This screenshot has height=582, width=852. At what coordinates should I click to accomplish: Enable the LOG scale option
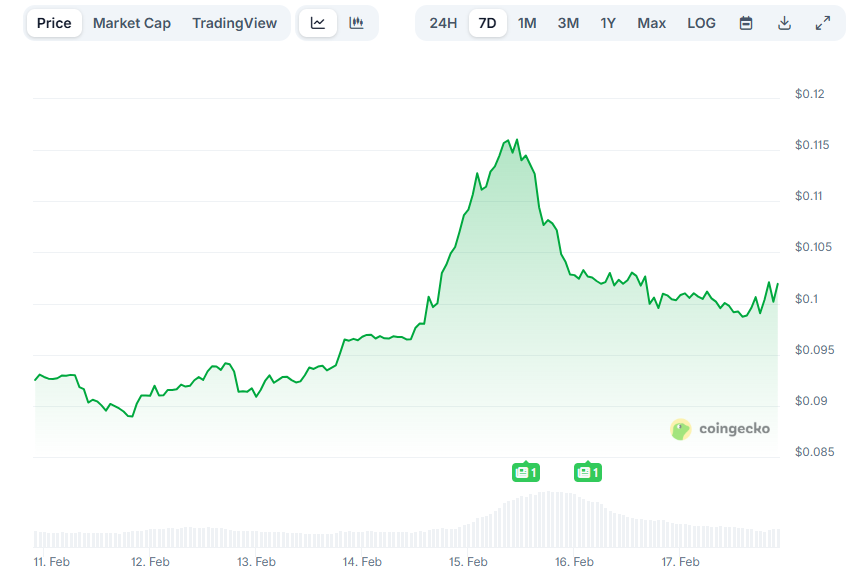701,22
